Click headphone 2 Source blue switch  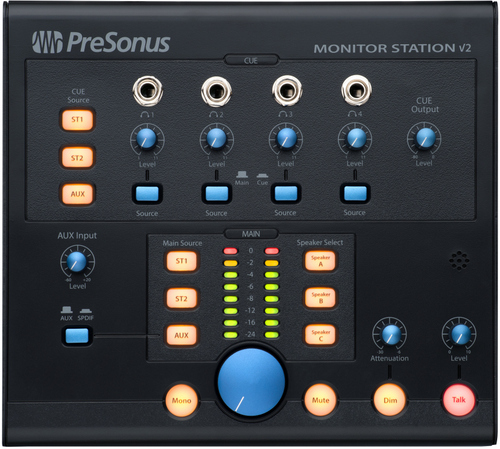217,193
